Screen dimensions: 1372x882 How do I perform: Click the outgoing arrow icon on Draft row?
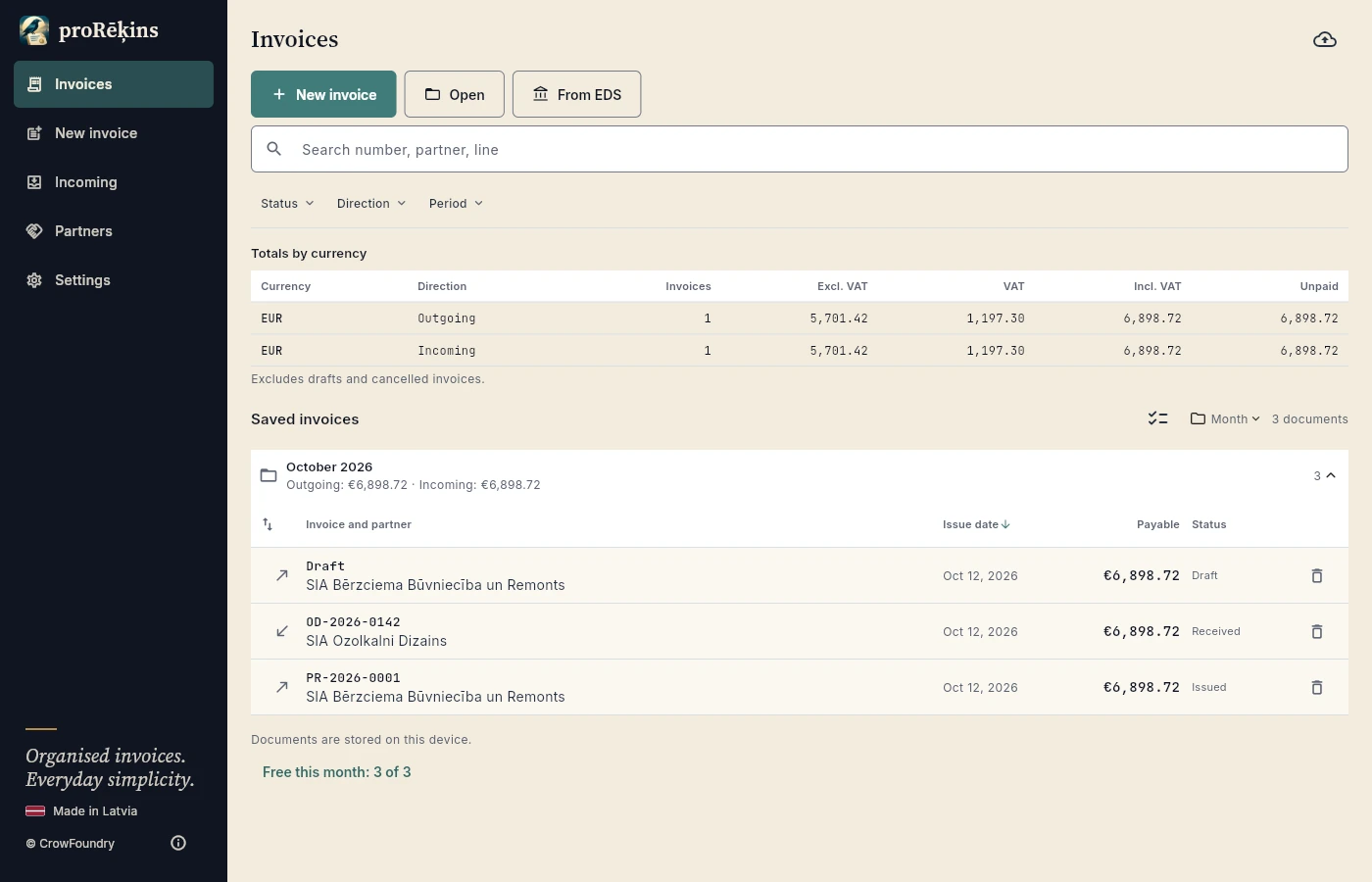point(282,575)
